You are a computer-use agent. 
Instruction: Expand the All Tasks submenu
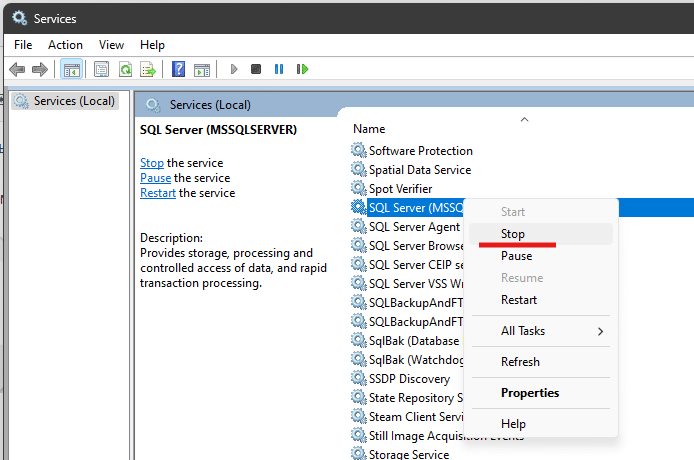pos(551,331)
